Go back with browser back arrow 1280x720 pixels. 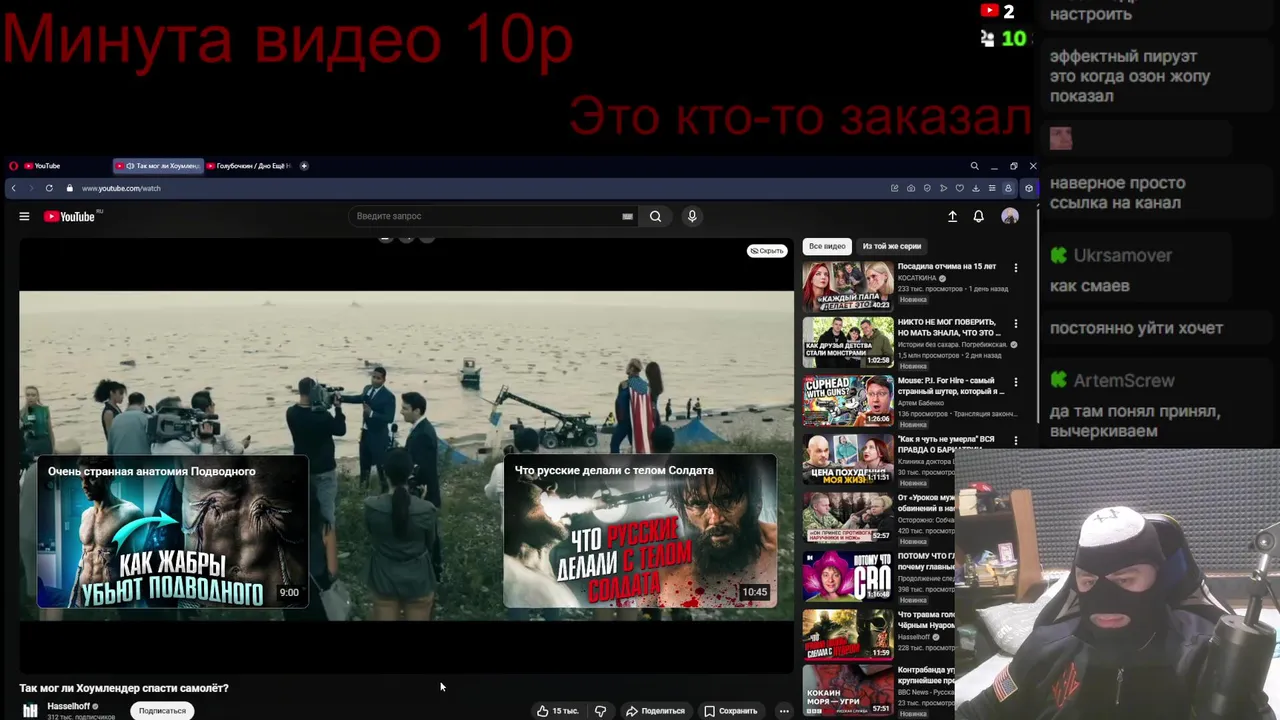13,188
